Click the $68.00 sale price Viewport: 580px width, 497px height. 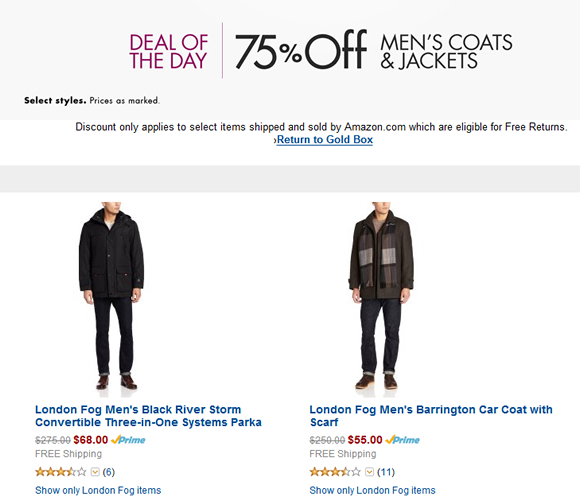pos(91,440)
